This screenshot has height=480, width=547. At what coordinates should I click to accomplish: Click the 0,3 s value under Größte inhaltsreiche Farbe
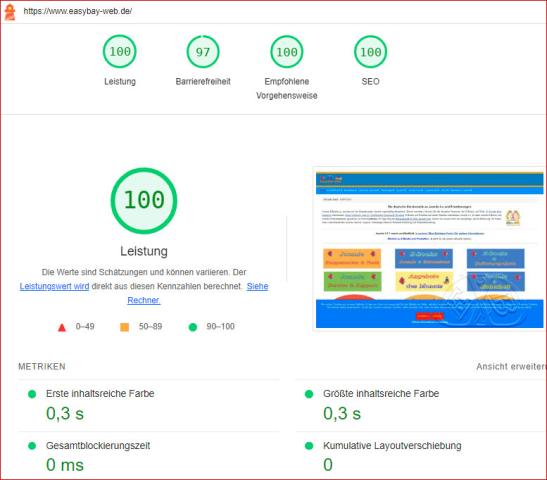(x=342, y=413)
